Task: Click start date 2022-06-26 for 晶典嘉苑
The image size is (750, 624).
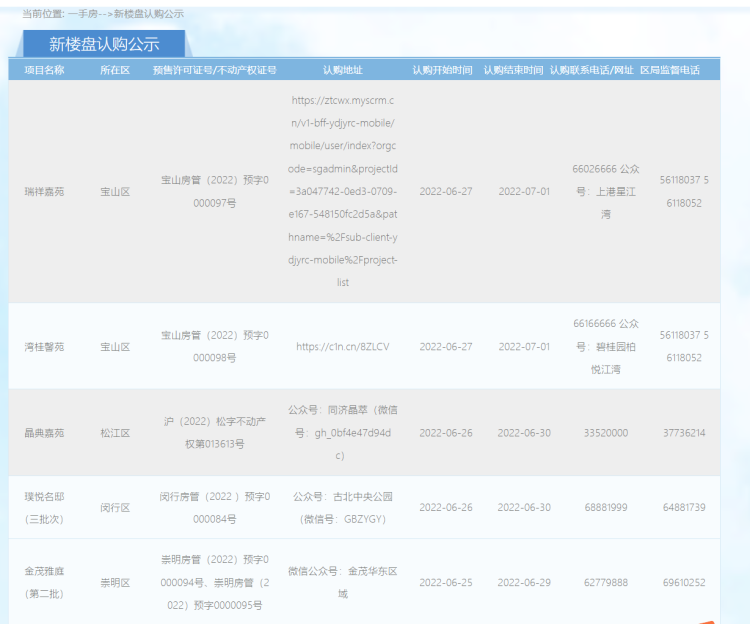Action: pos(446,433)
